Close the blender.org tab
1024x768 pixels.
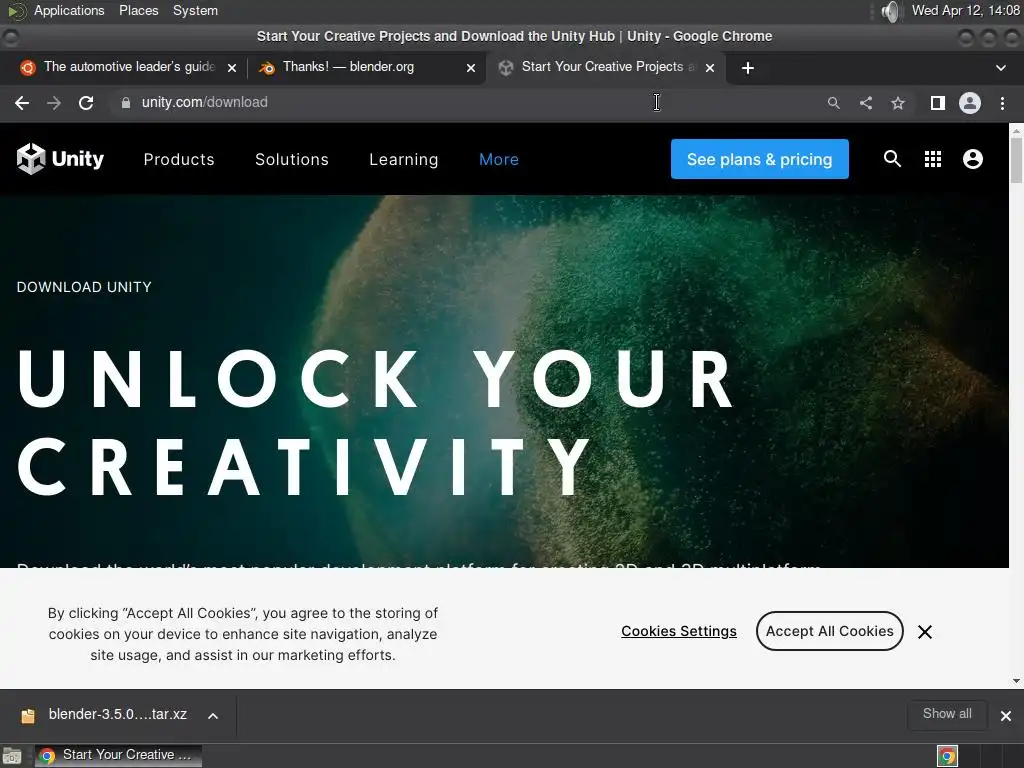[471, 68]
